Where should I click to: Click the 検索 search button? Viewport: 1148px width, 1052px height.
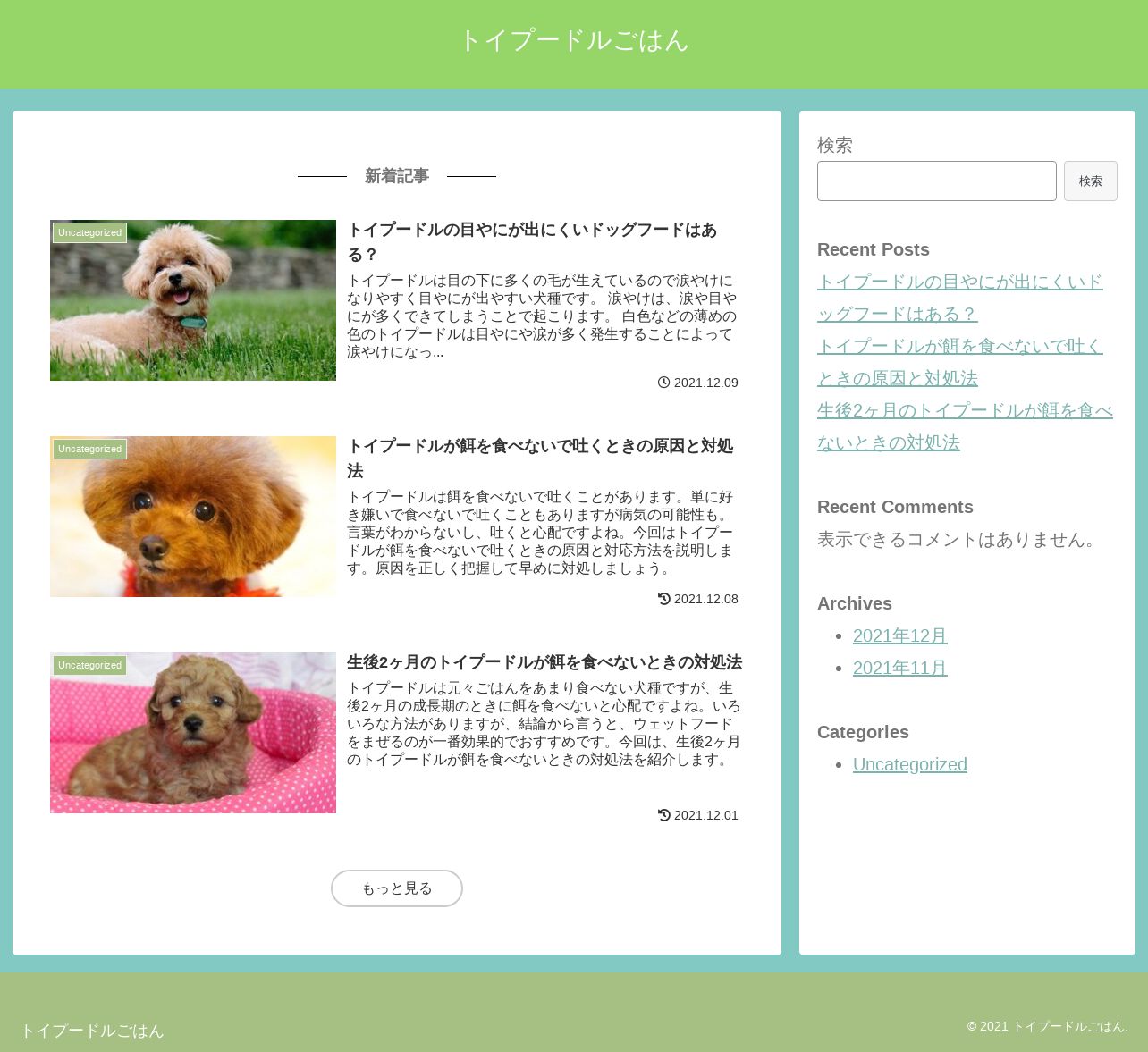1090,181
